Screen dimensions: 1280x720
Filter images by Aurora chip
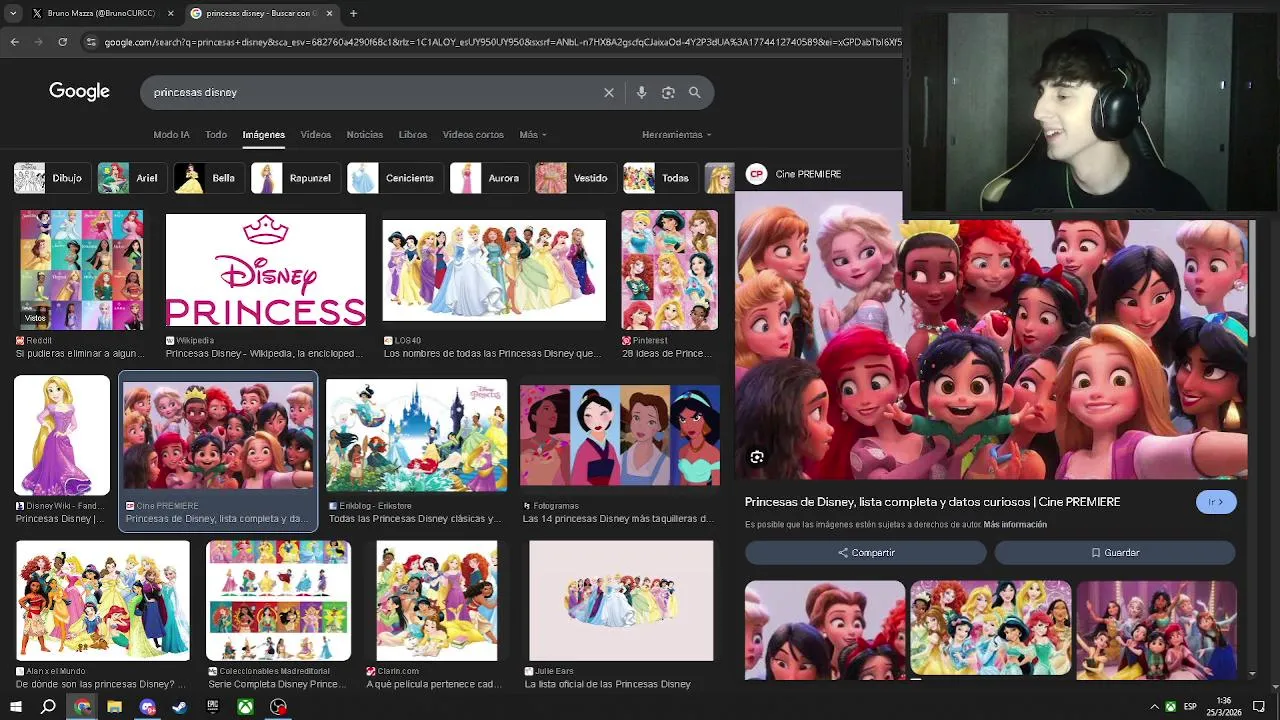[487, 178]
